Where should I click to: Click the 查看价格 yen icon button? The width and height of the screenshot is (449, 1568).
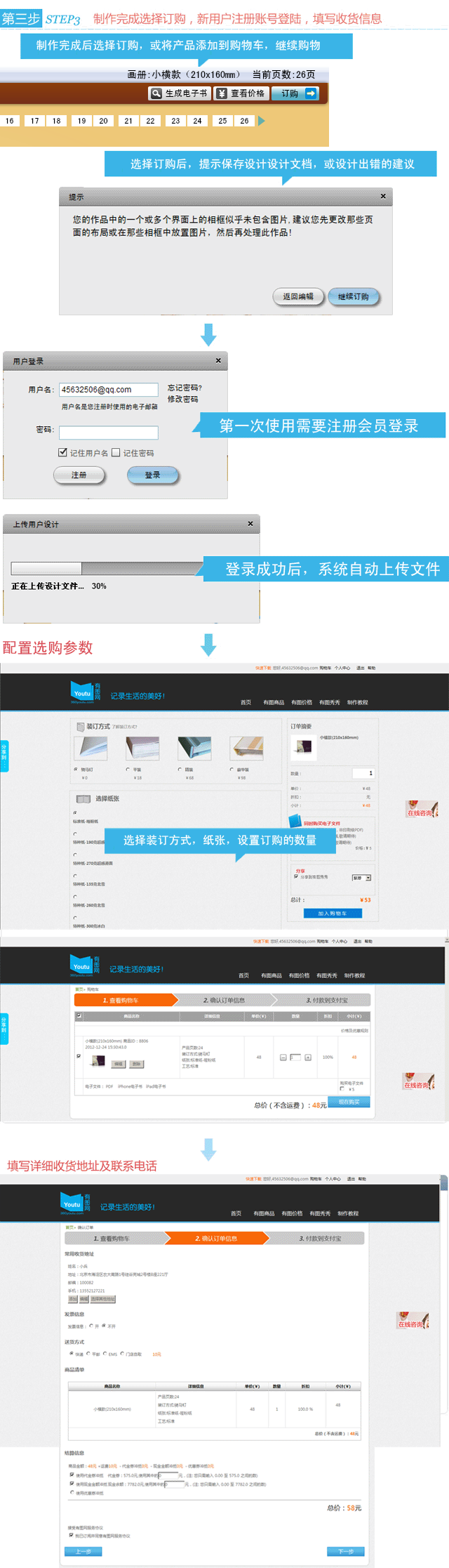click(241, 93)
